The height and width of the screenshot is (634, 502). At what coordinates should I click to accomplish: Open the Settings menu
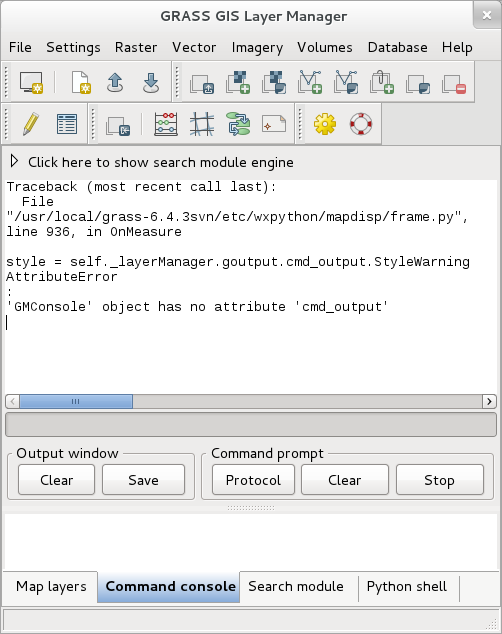(73, 47)
